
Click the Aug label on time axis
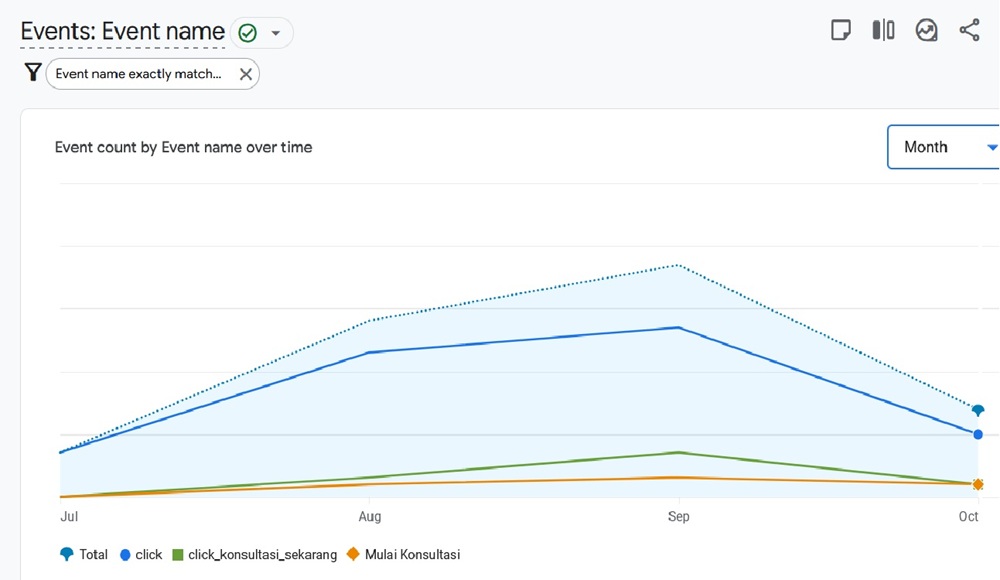pos(370,517)
